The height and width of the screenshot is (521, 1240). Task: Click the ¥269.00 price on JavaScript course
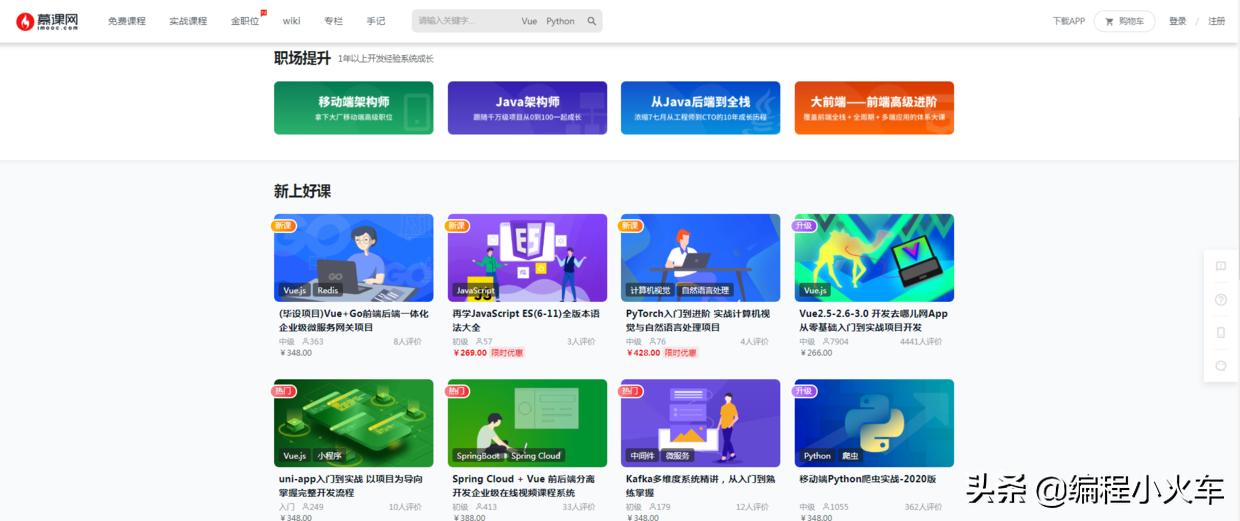pos(470,353)
